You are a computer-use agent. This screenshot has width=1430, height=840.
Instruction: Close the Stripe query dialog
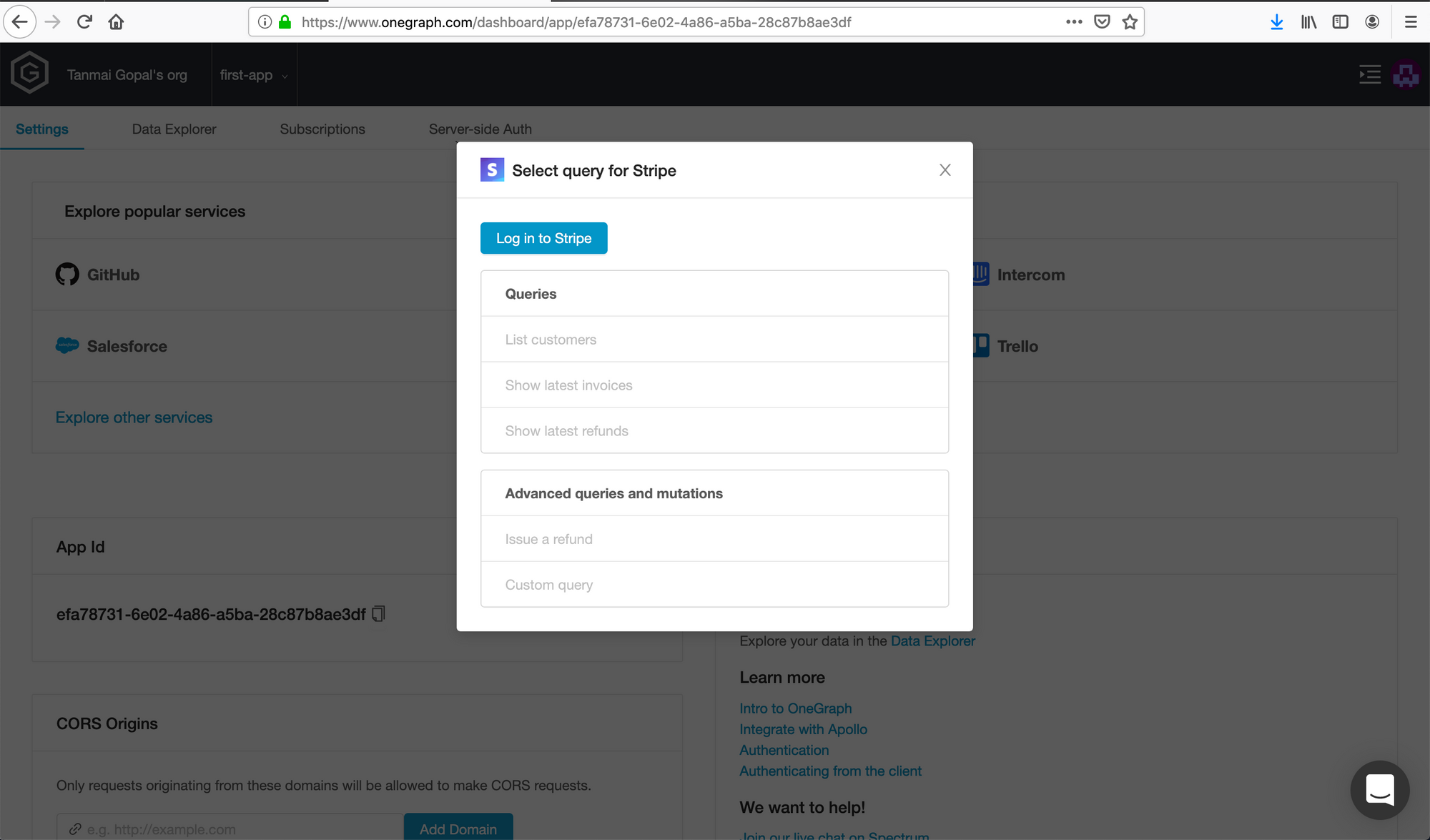coord(945,170)
